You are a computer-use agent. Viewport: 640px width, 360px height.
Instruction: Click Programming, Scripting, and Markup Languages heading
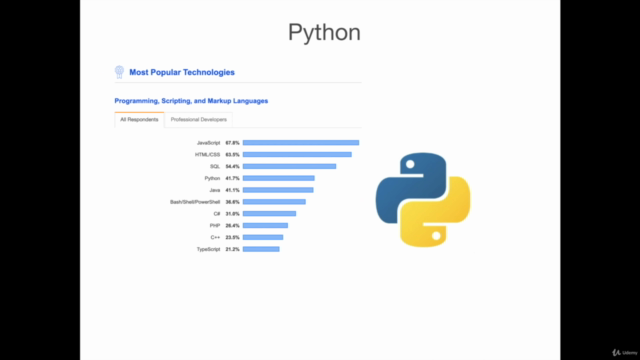(x=191, y=101)
